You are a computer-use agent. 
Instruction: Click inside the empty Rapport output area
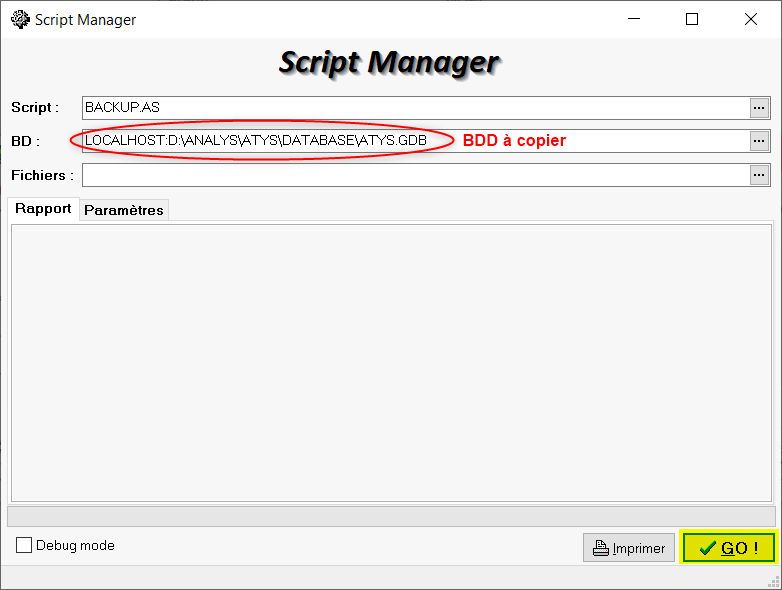(390, 360)
